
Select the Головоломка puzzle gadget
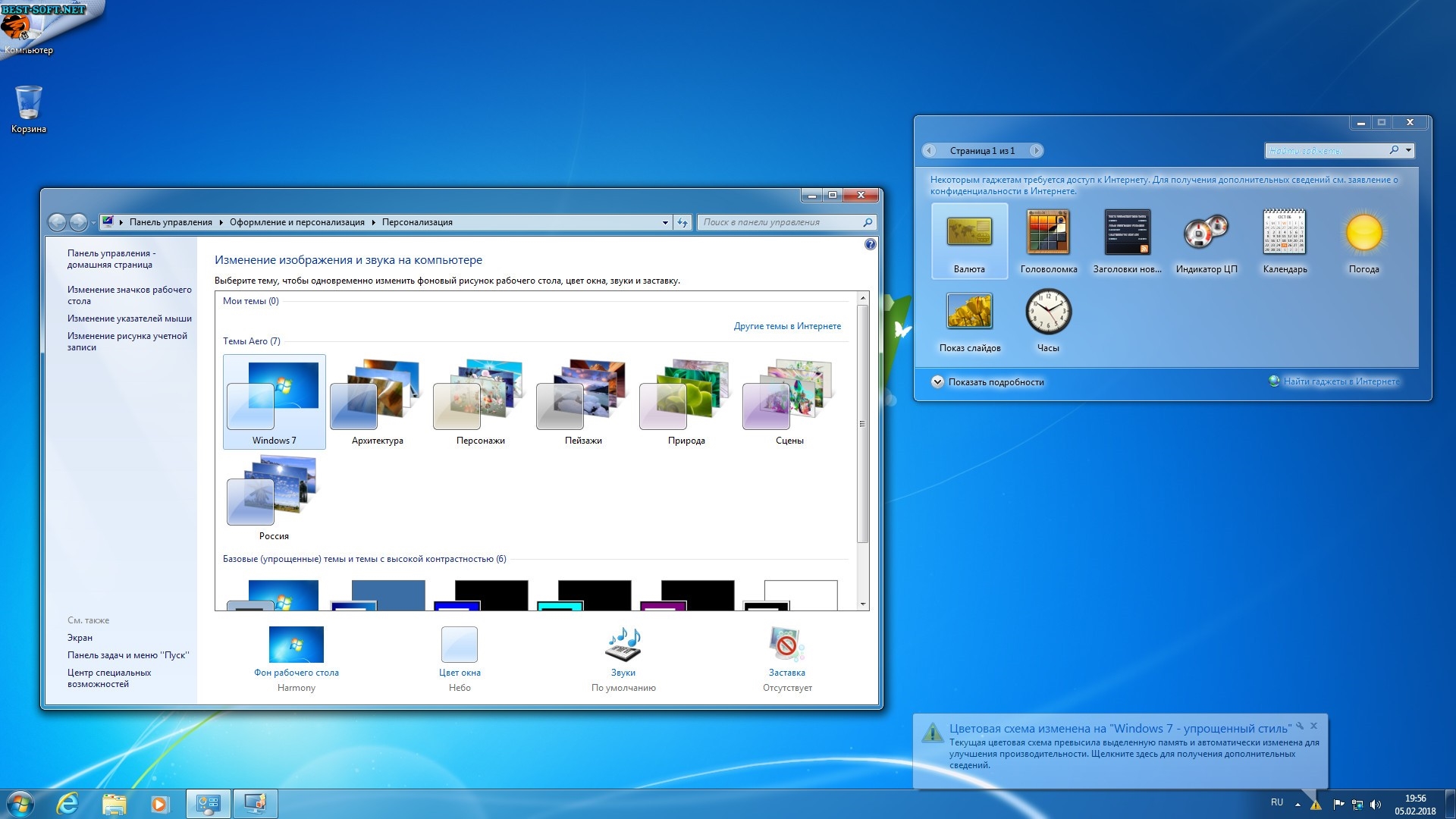[x=1048, y=232]
